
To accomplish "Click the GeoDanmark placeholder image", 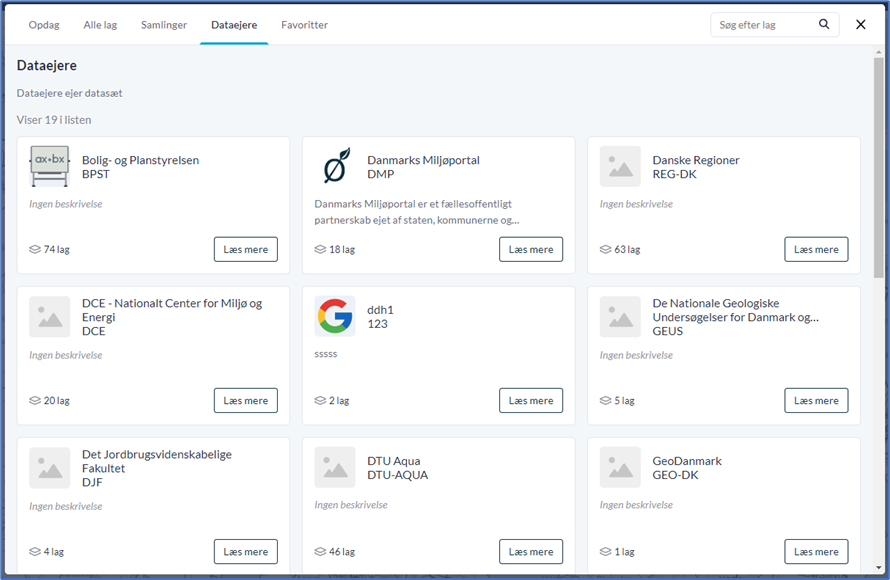I will [620, 468].
